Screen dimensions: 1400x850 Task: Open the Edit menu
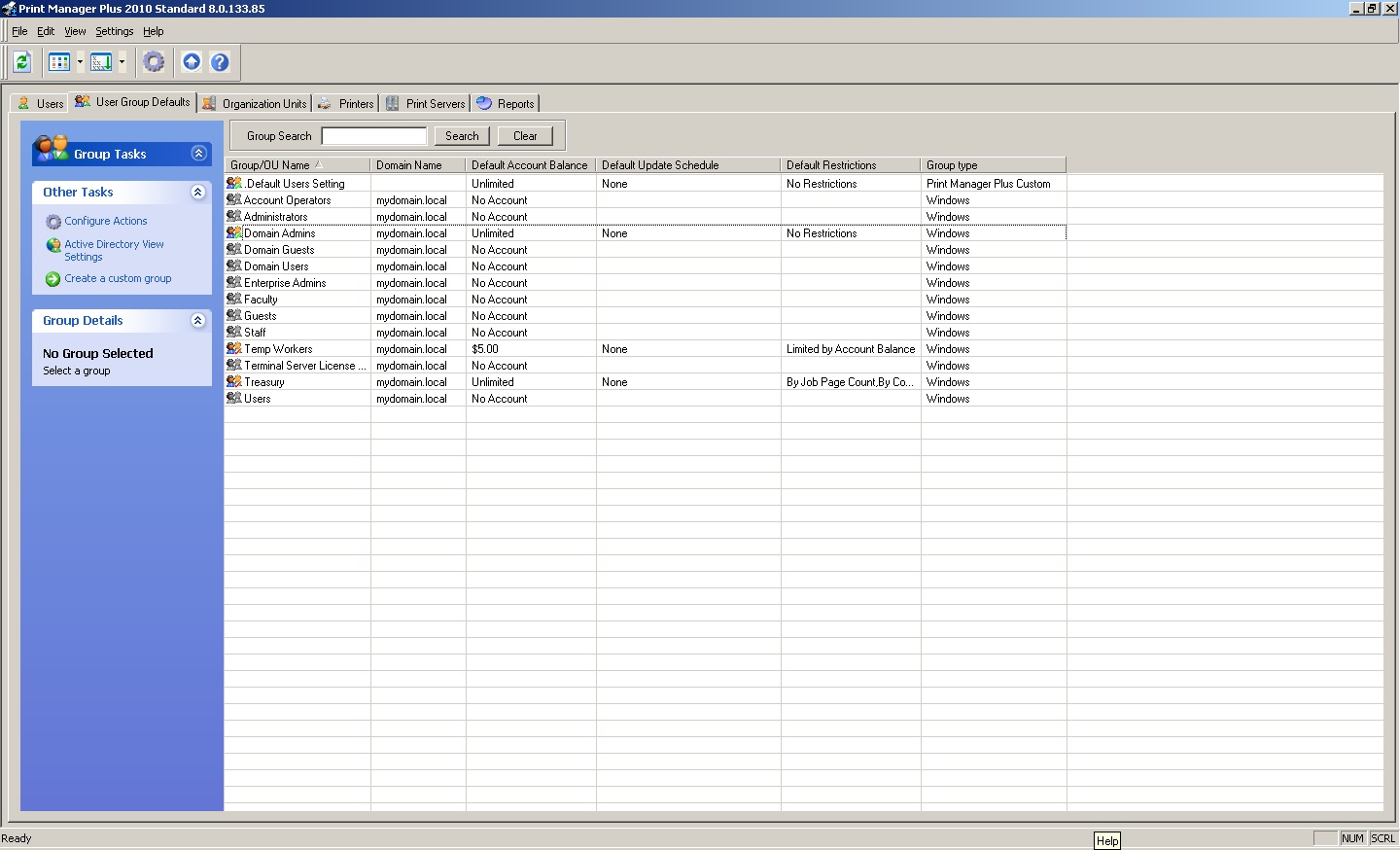(x=46, y=31)
